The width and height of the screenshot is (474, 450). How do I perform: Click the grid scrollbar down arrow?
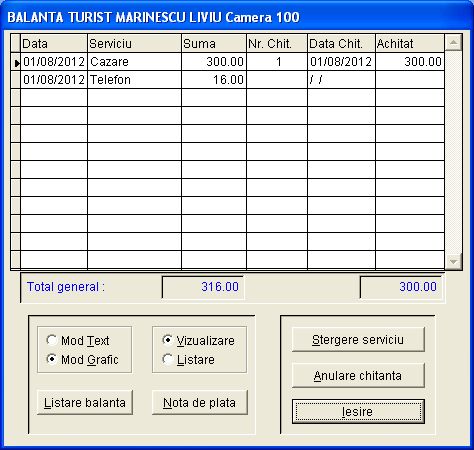[x=453, y=261]
